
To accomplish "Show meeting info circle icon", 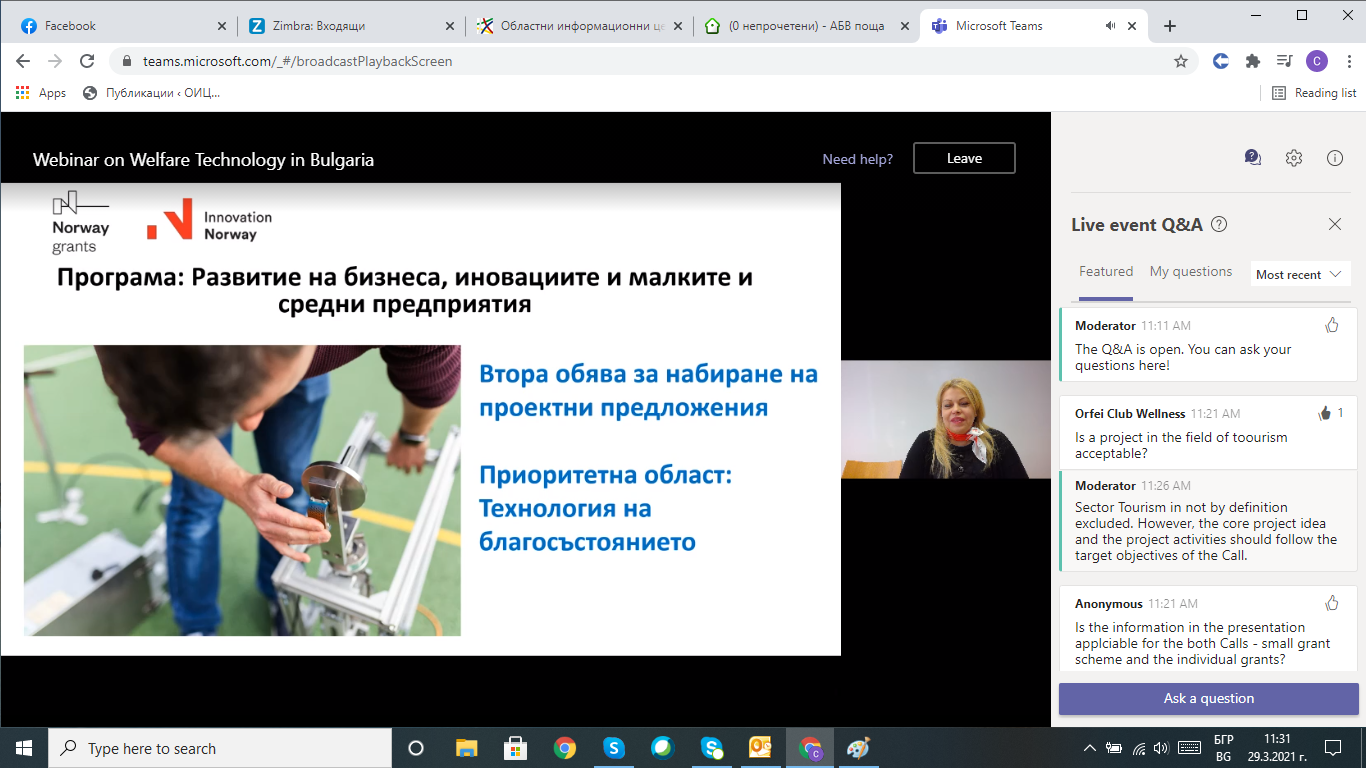I will tap(1334, 157).
